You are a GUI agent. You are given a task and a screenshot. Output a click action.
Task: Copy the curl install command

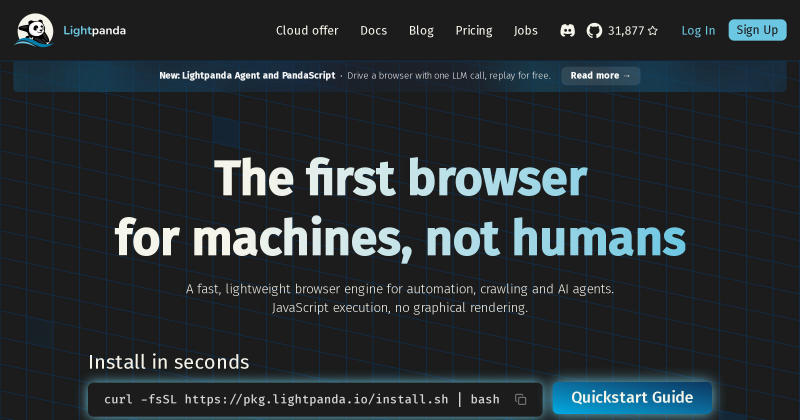pyautogui.click(x=520, y=400)
